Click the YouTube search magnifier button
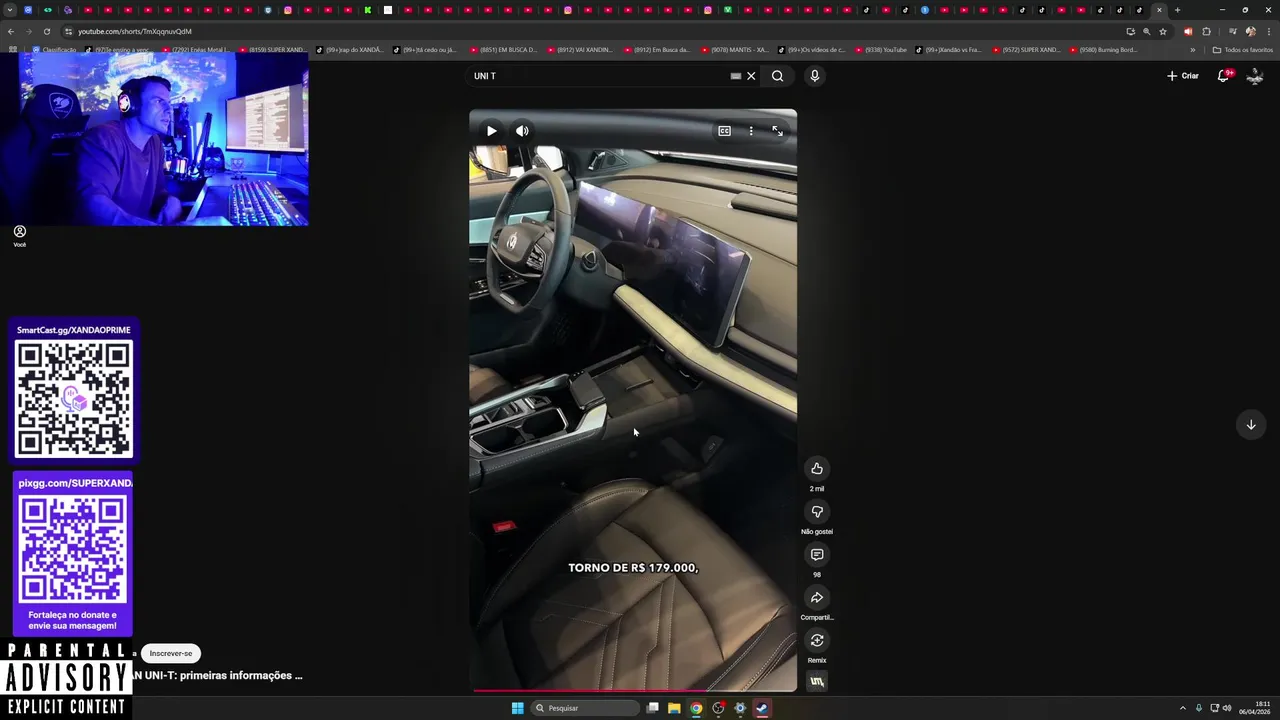 click(x=777, y=76)
